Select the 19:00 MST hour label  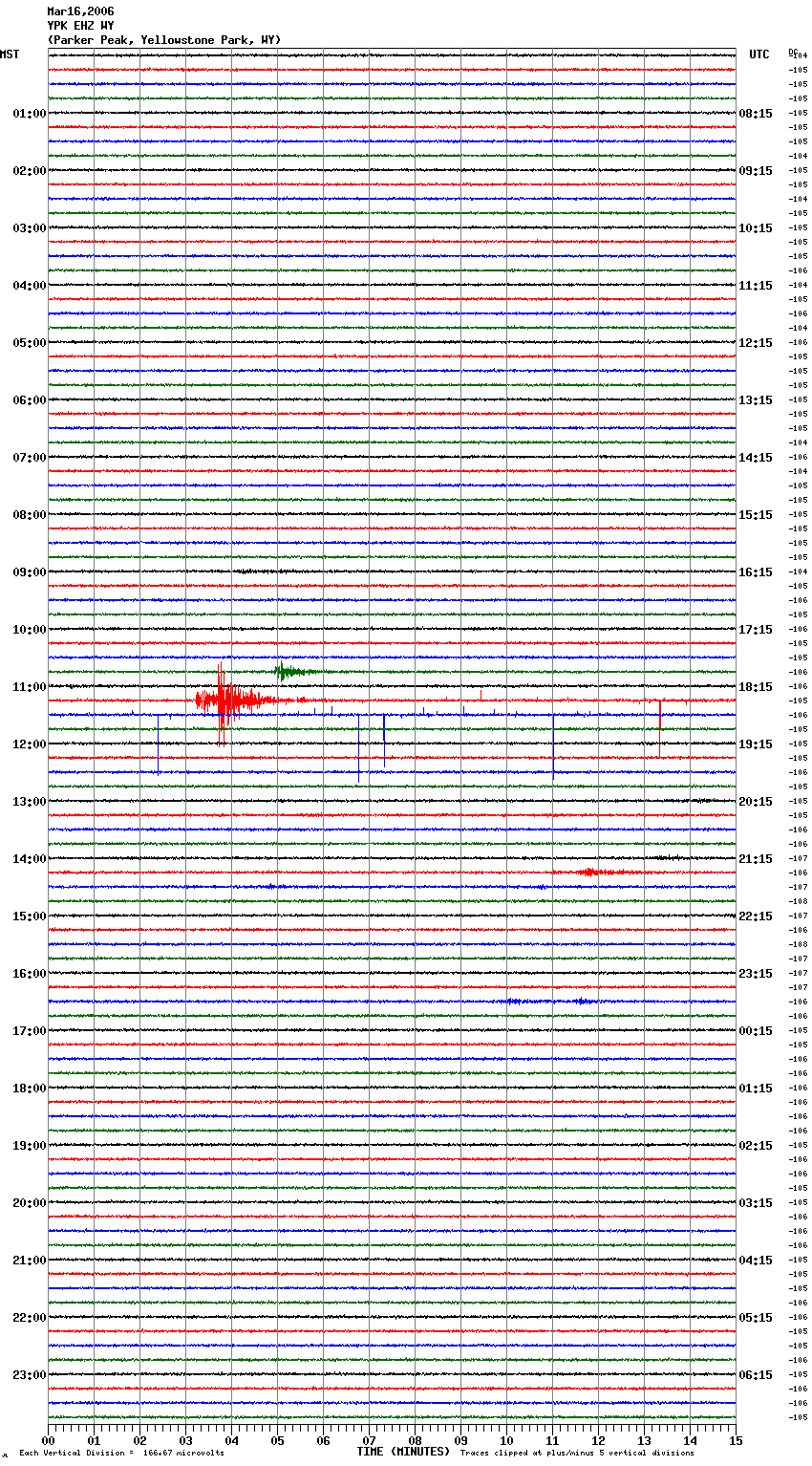click(29, 1146)
